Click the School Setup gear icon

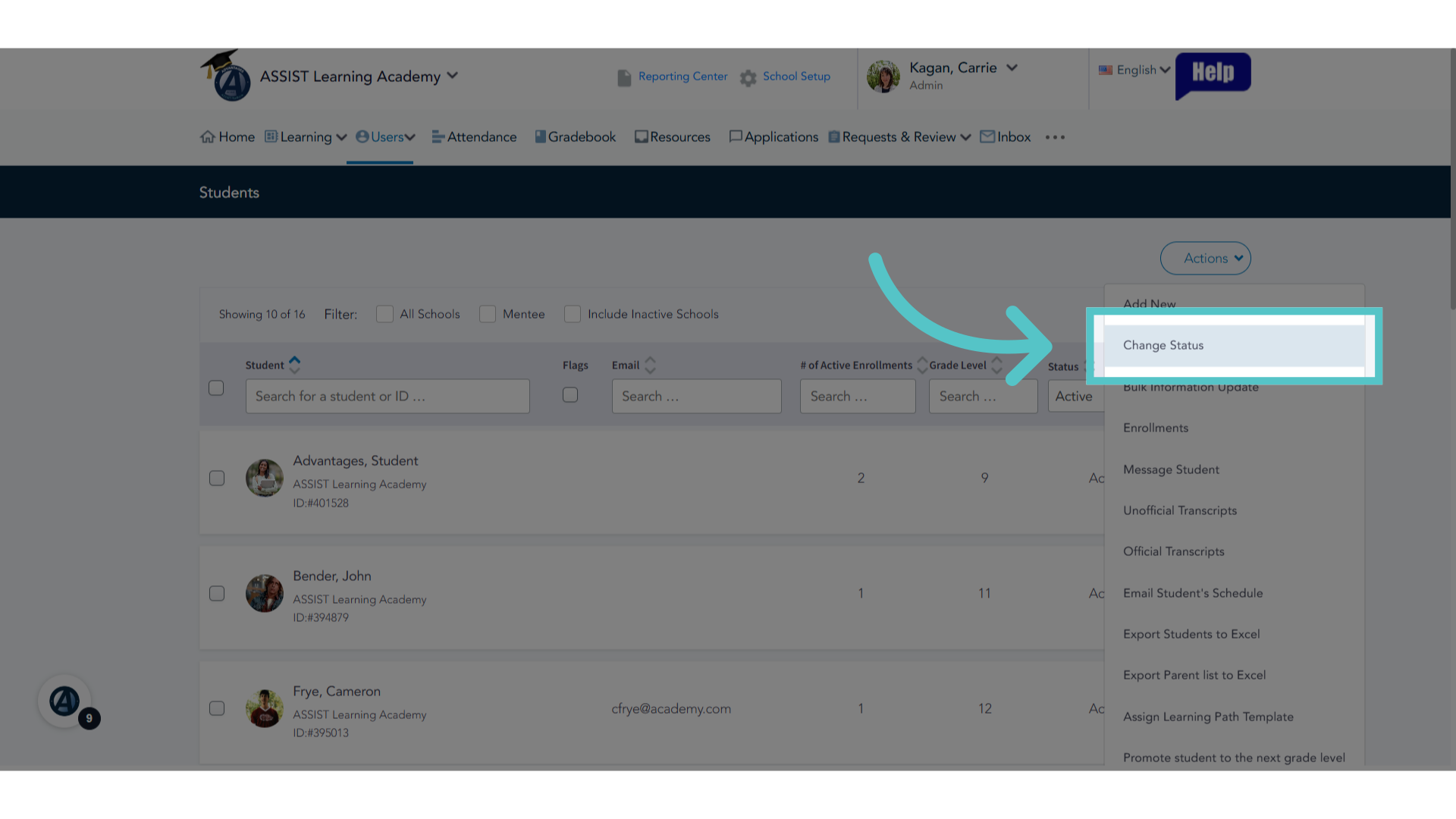click(748, 77)
